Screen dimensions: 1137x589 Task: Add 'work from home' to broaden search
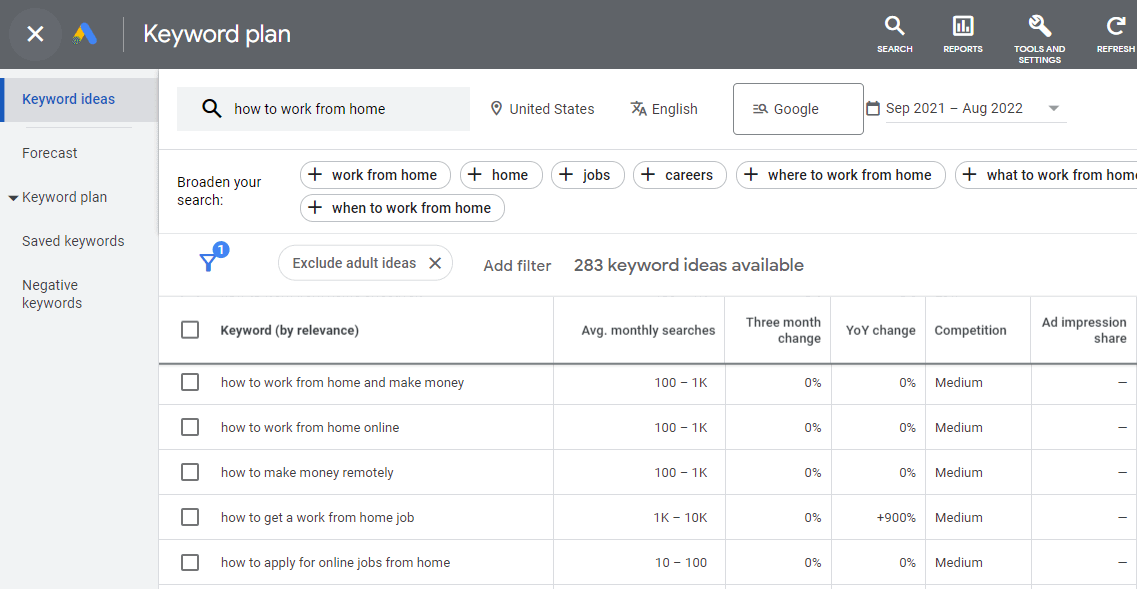[376, 175]
